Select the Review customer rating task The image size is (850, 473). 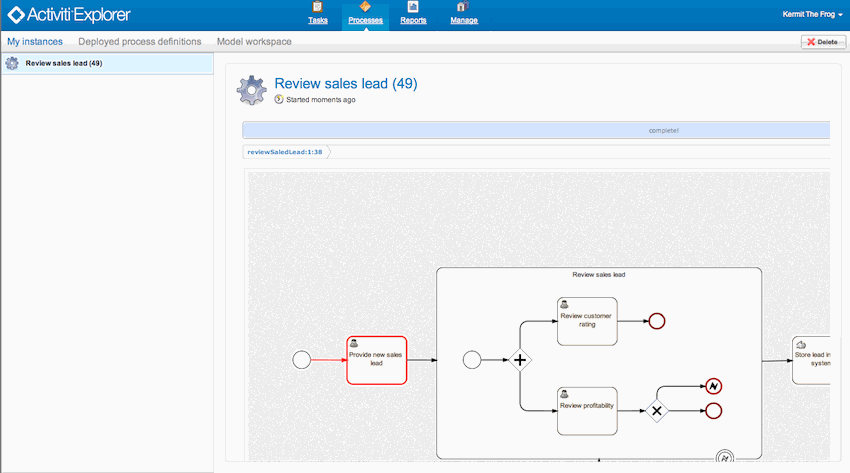[x=587, y=321]
